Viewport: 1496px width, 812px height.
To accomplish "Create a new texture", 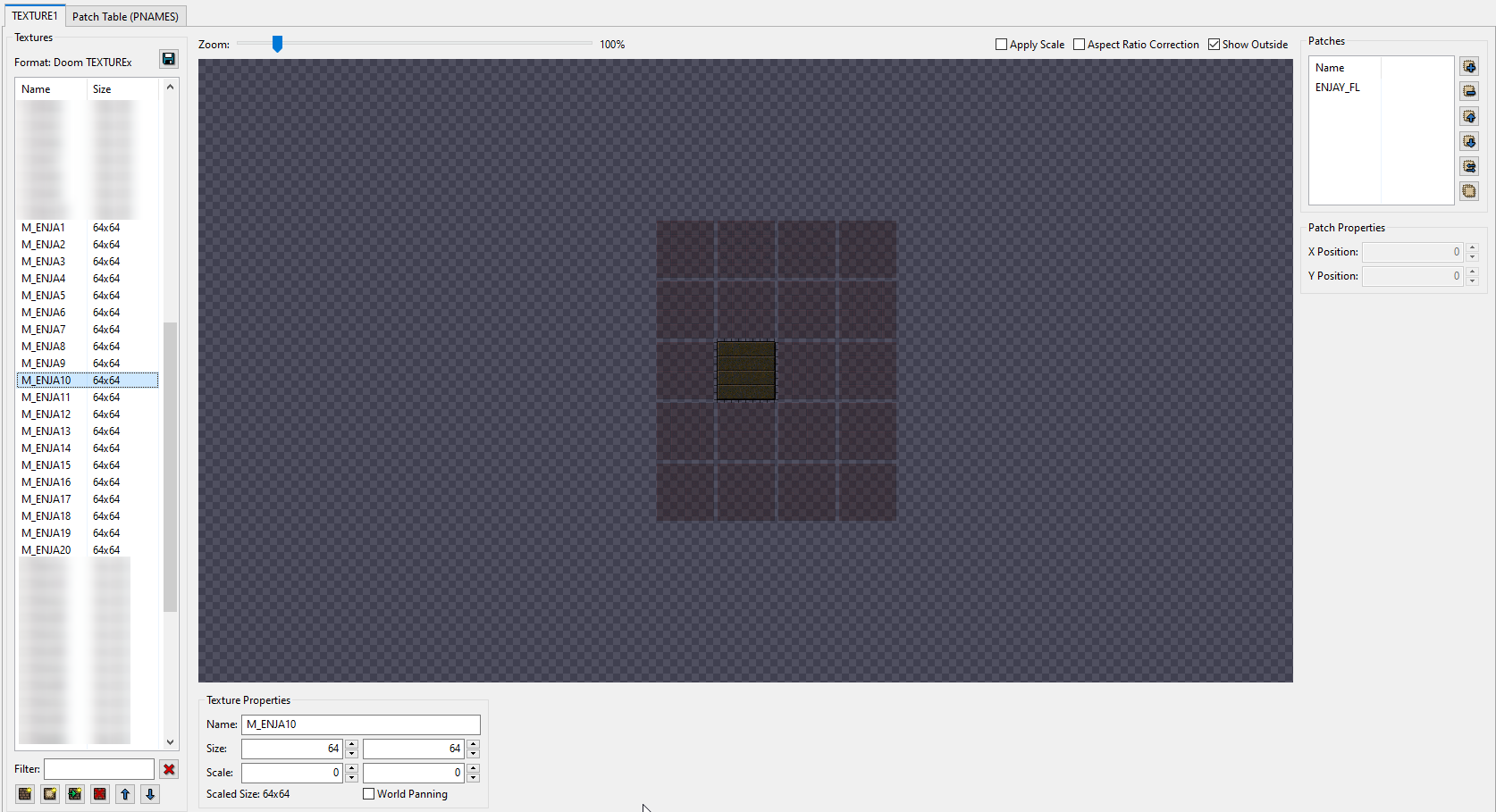I will 25,793.
